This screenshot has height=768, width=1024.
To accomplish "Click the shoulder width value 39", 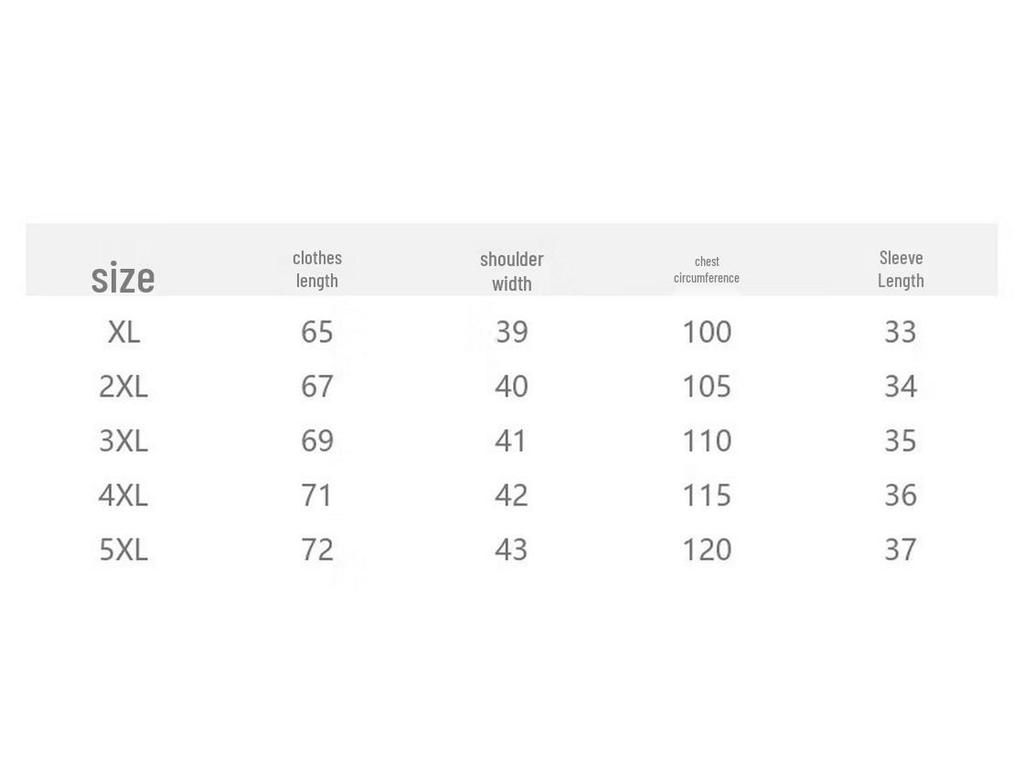I will [511, 332].
